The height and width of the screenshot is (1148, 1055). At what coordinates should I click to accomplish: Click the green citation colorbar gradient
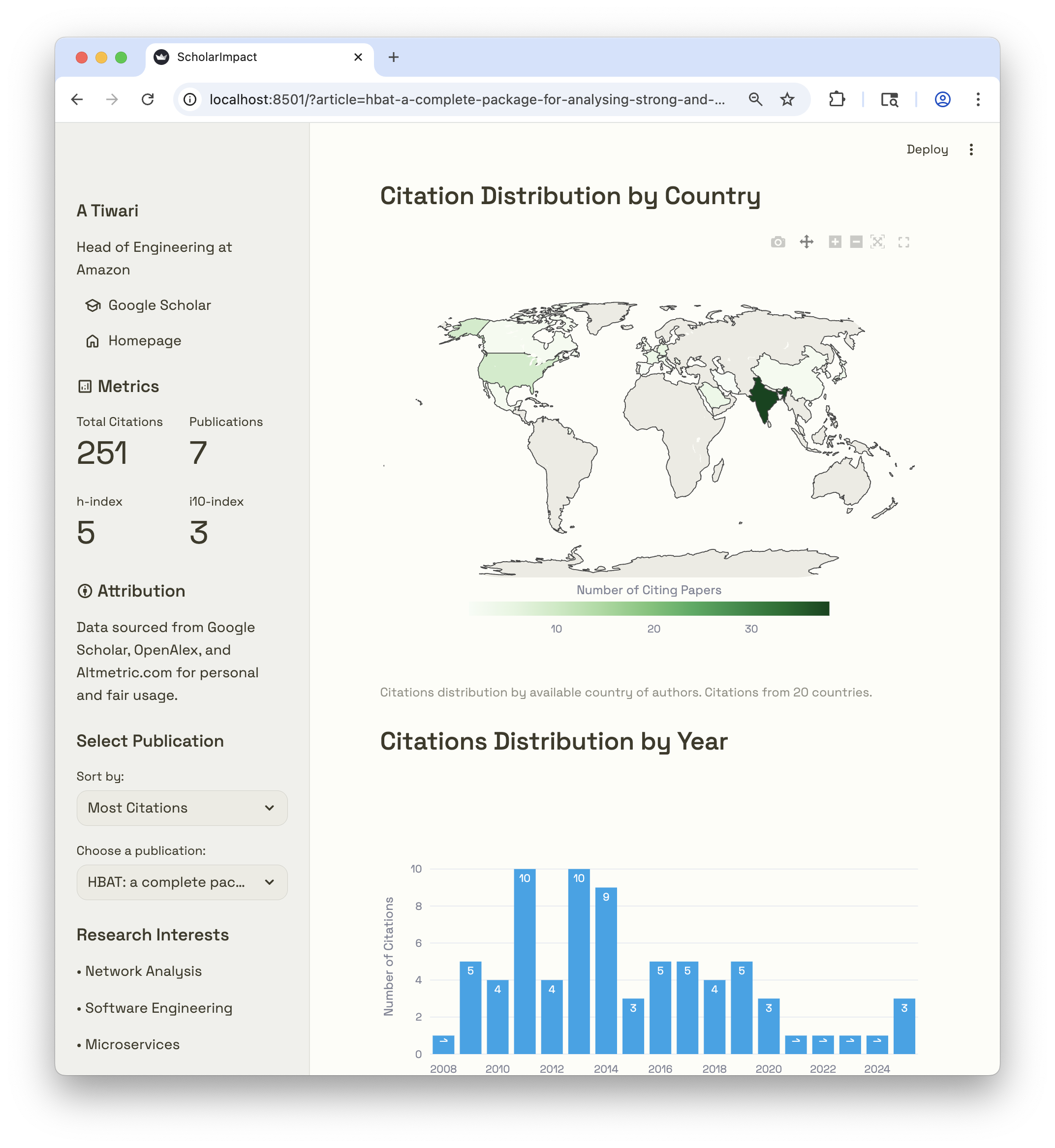click(650, 608)
